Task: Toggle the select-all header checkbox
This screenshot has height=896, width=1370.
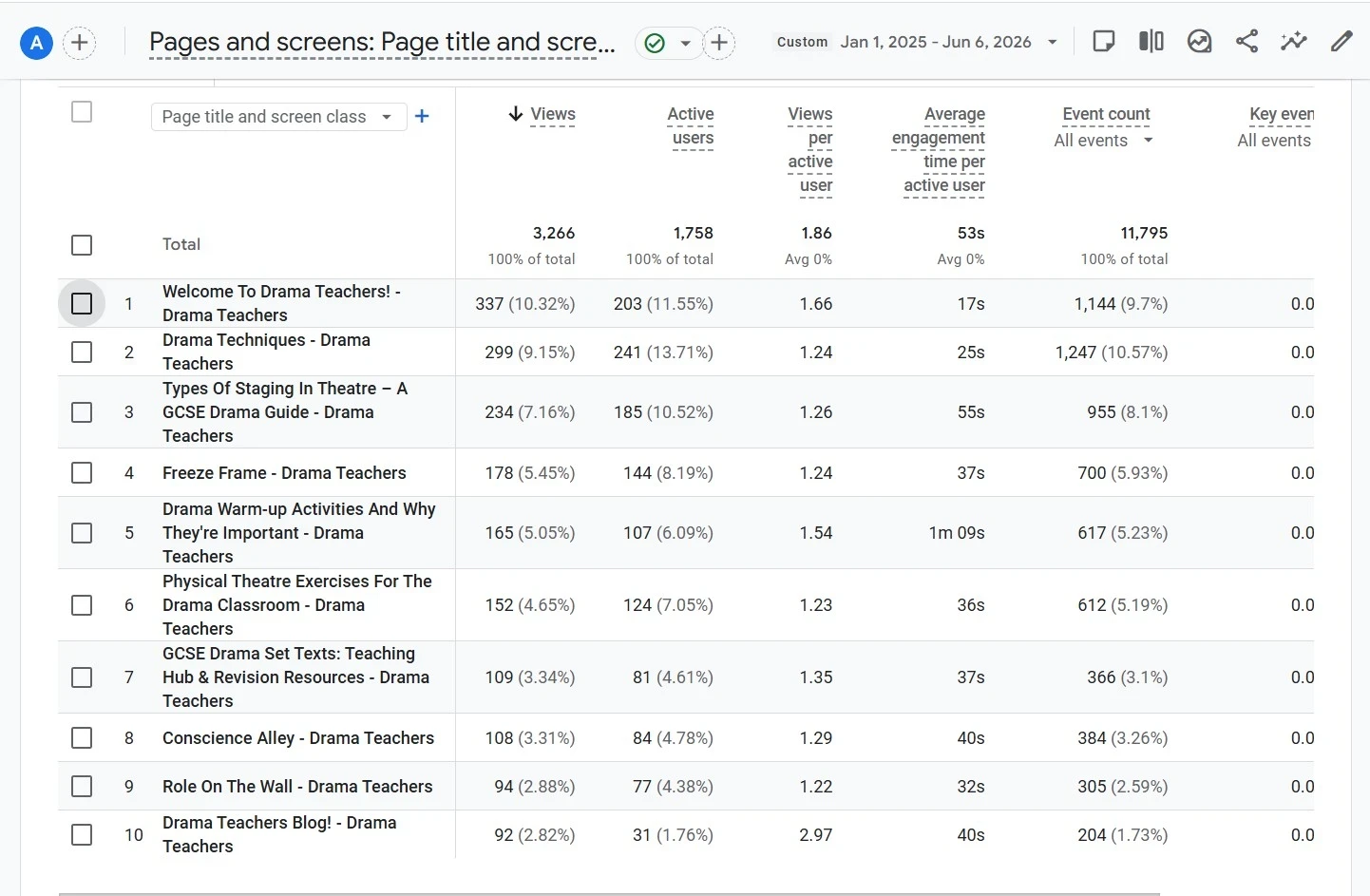Action: tap(82, 112)
